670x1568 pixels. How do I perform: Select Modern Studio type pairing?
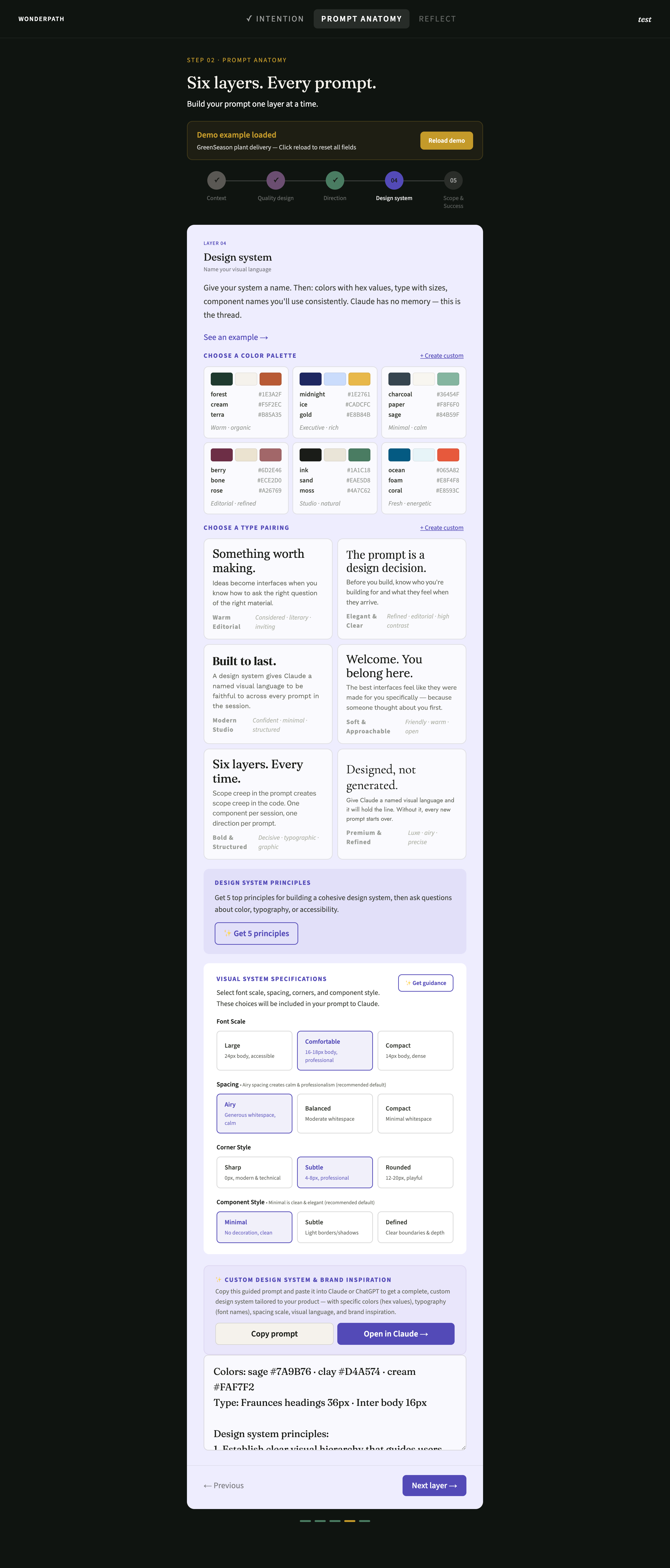click(x=268, y=694)
